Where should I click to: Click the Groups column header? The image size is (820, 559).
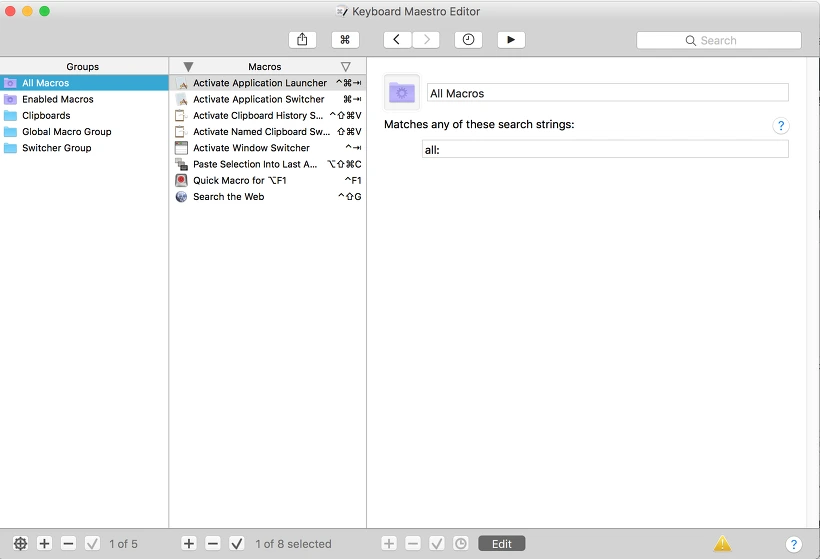83,66
